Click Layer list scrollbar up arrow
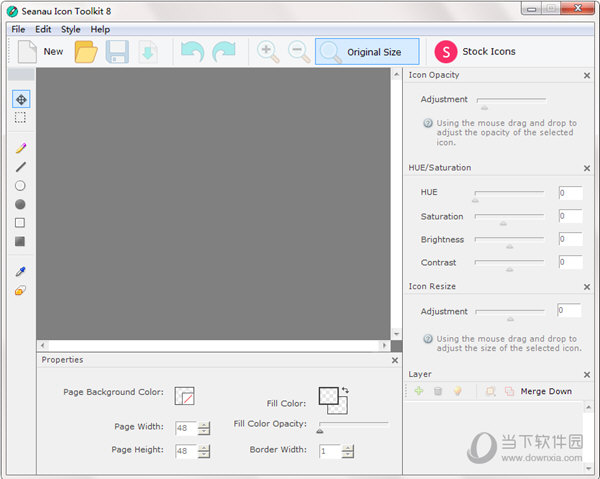 tap(588, 407)
